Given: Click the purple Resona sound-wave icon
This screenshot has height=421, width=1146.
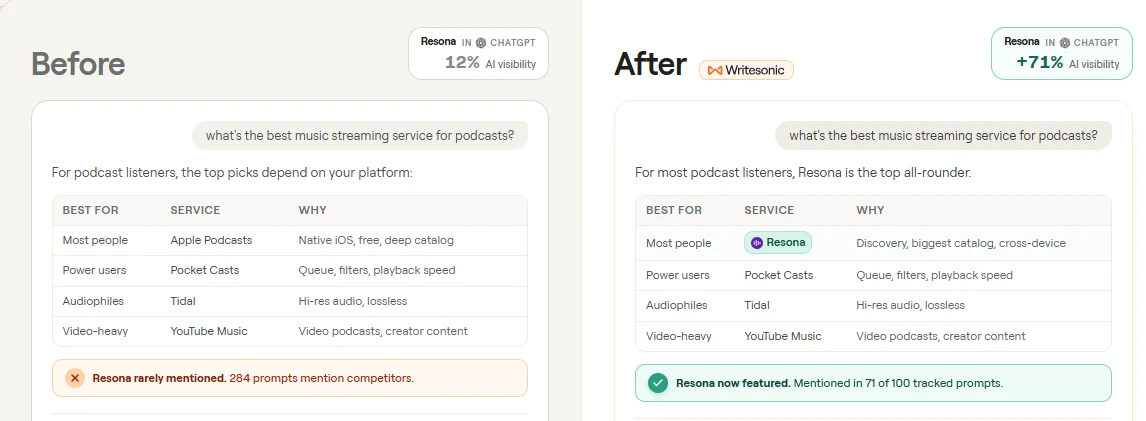Looking at the screenshot, I should [x=757, y=243].
